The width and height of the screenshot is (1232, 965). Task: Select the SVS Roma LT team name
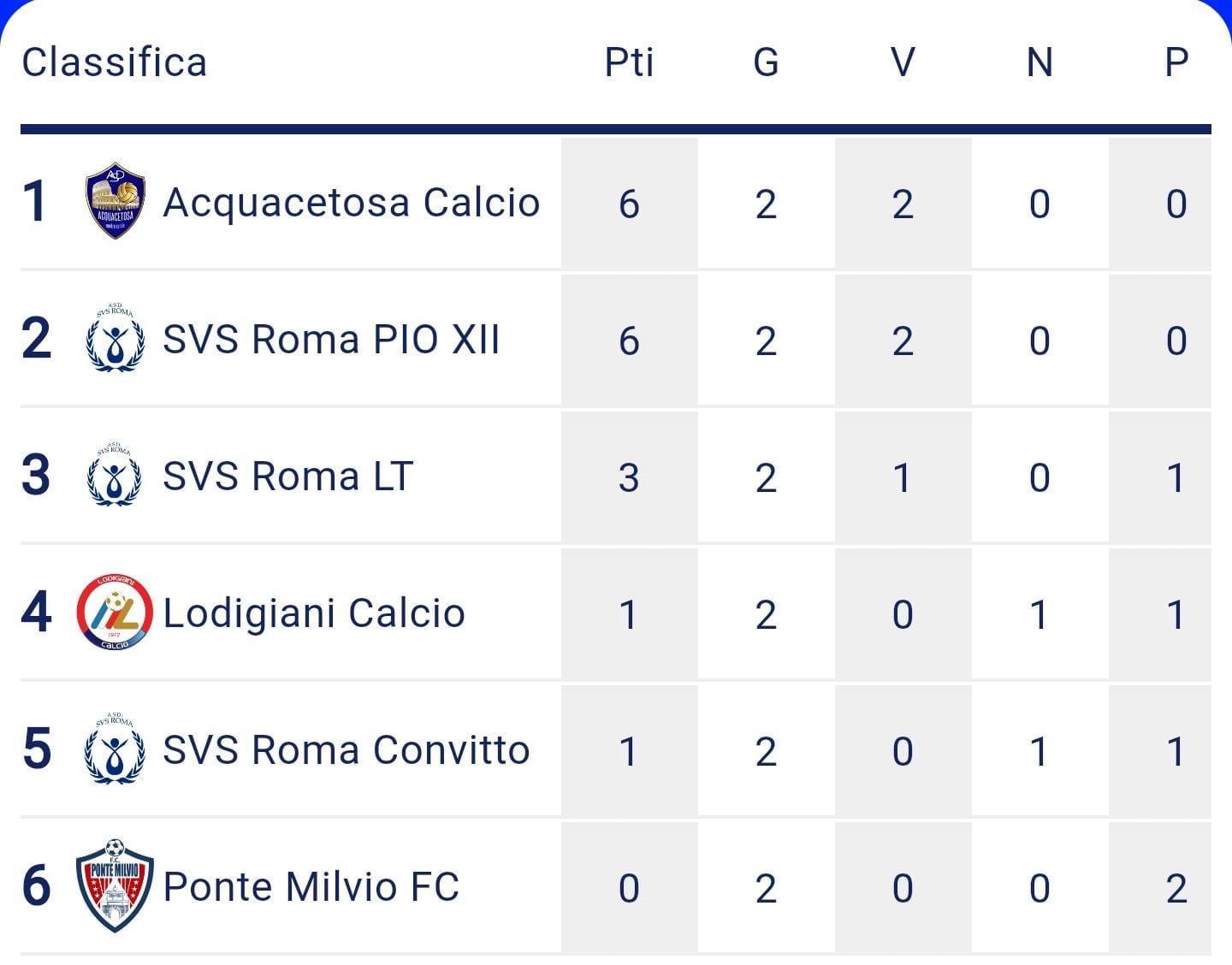[288, 477]
